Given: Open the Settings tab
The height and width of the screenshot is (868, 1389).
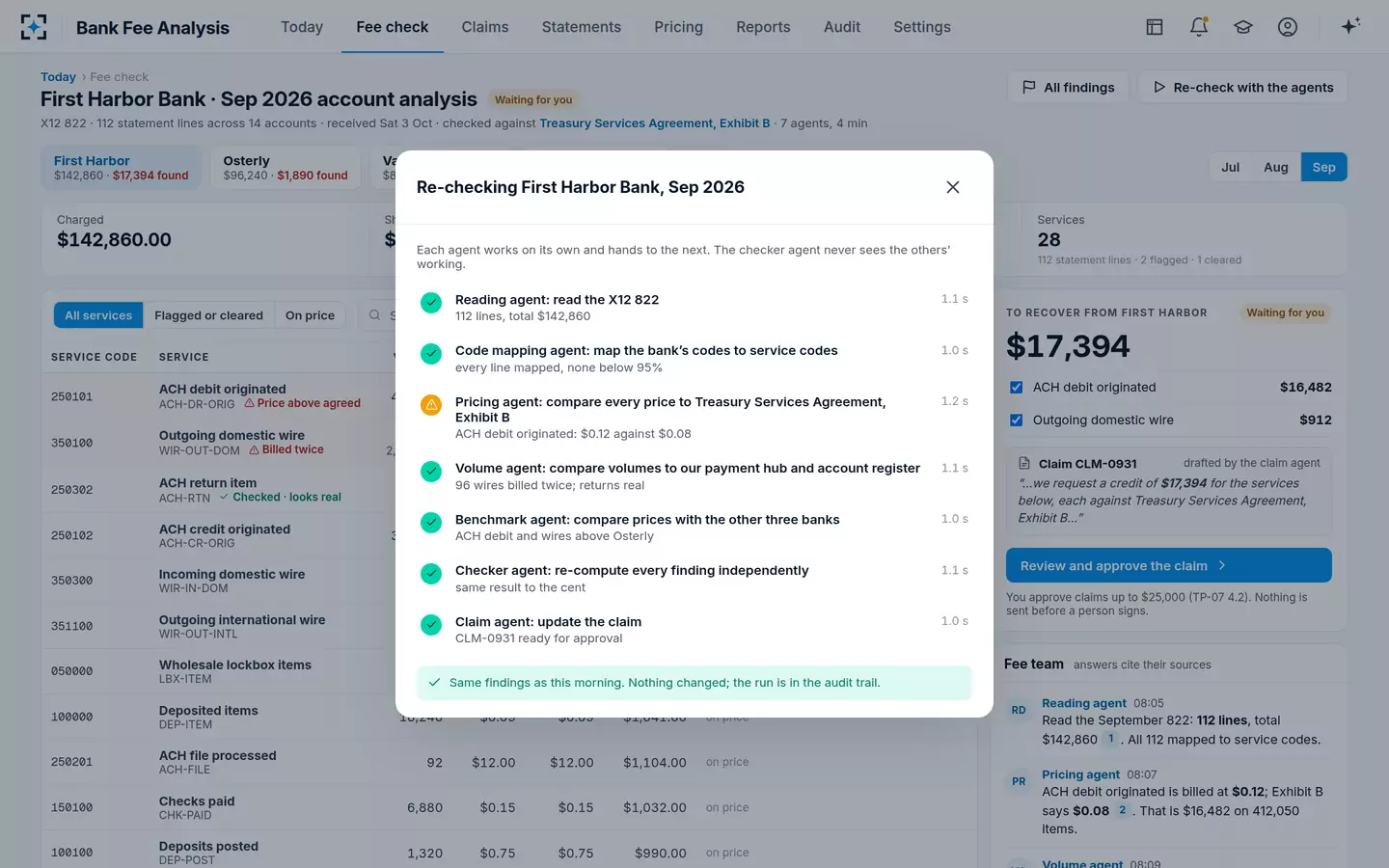Looking at the screenshot, I should click(922, 27).
